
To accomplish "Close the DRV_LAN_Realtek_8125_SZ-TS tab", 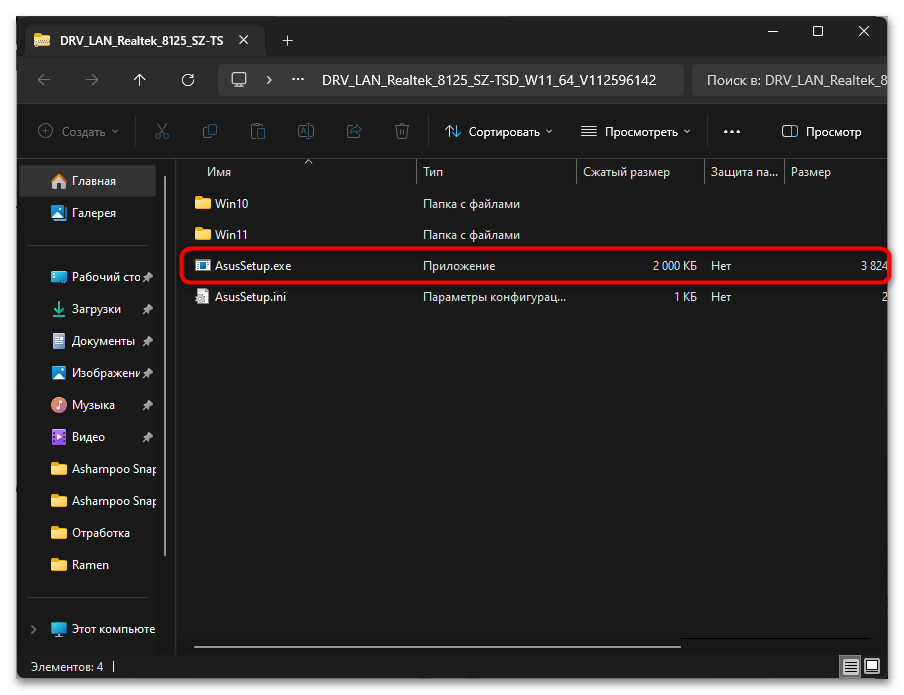I will pyautogui.click(x=243, y=40).
